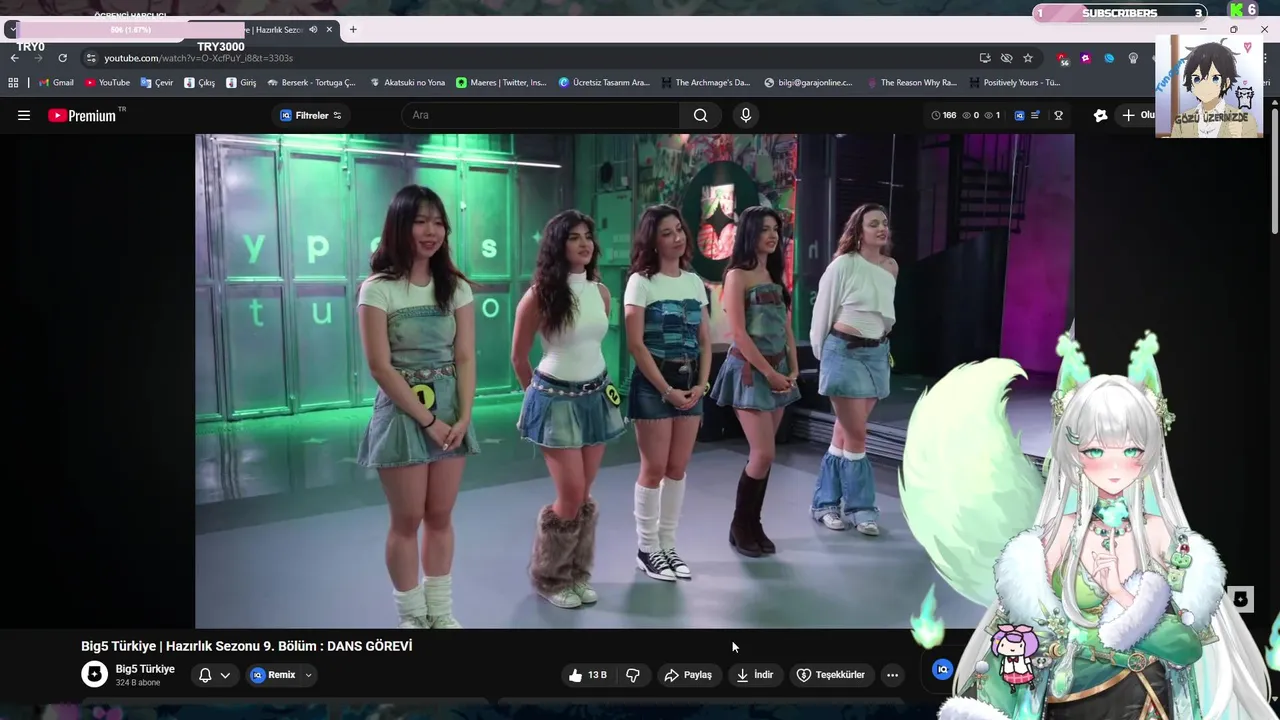Open the Positively Yours bookmark
Image resolution: width=1280 pixels, height=720 pixels.
point(1014,83)
